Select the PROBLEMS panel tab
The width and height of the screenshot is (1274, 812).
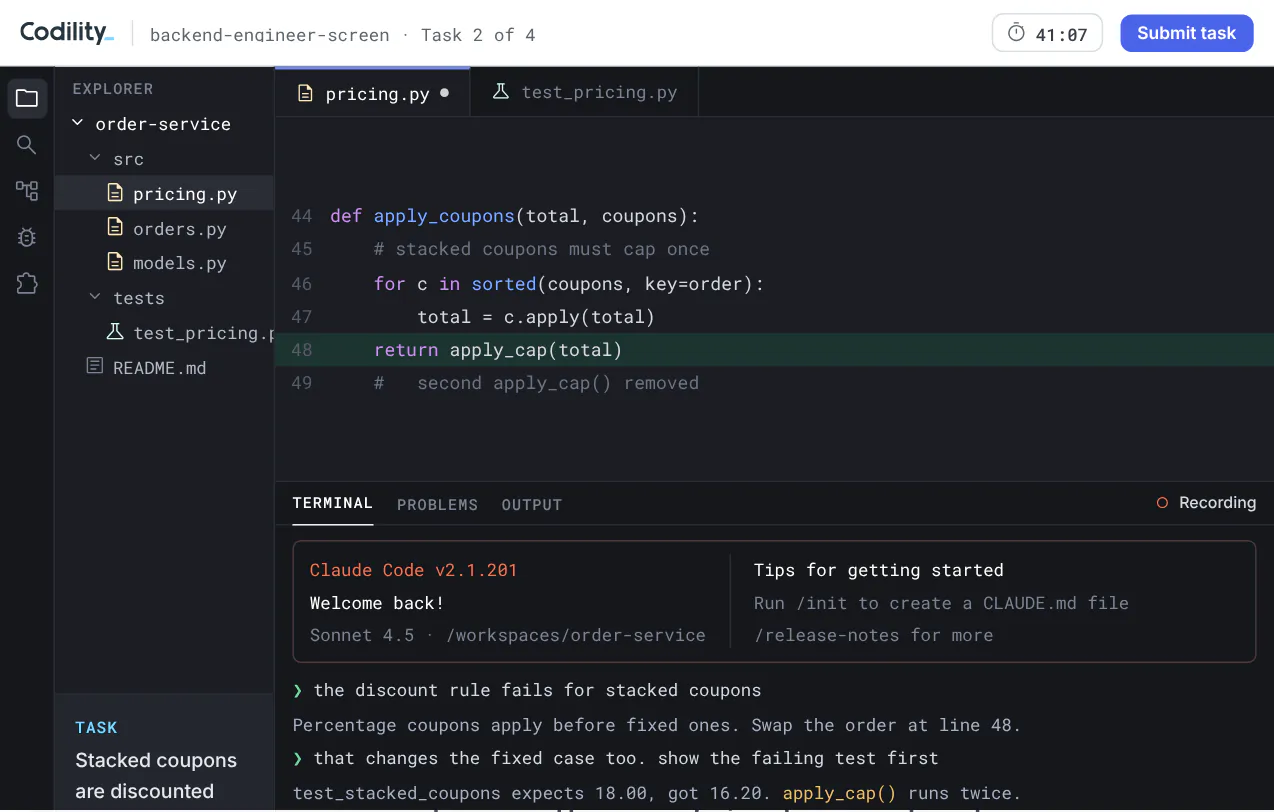coord(437,505)
